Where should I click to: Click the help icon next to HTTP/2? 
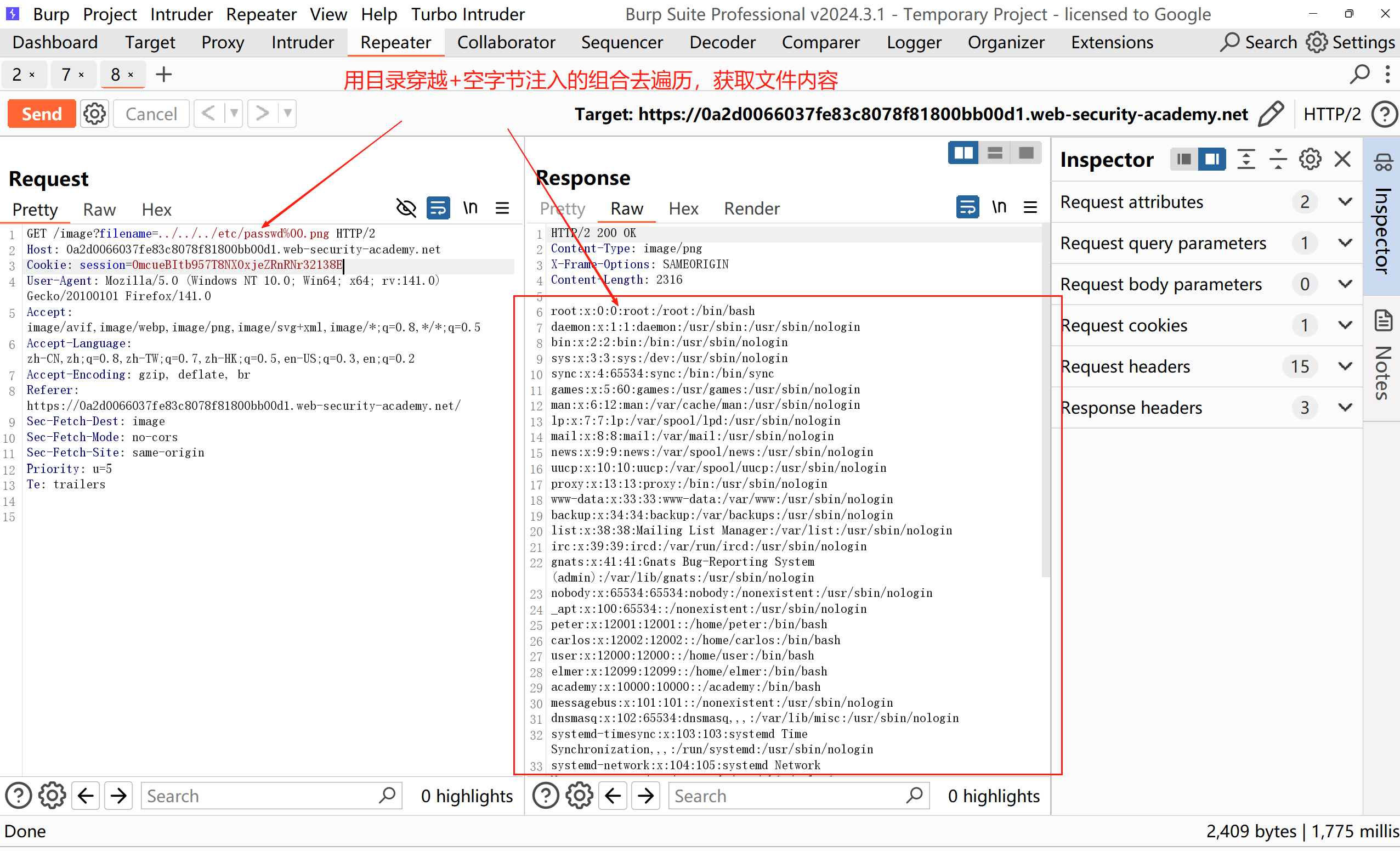tap(1384, 114)
